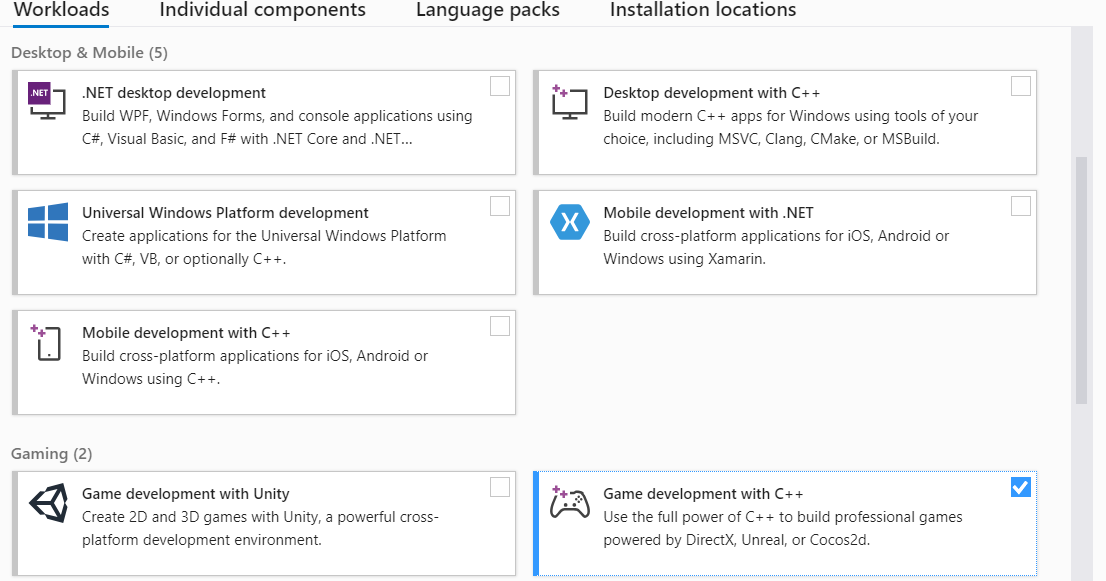Select the Mobile development with C++ card
Screen dimensions: 1106x581
click(x=263, y=362)
